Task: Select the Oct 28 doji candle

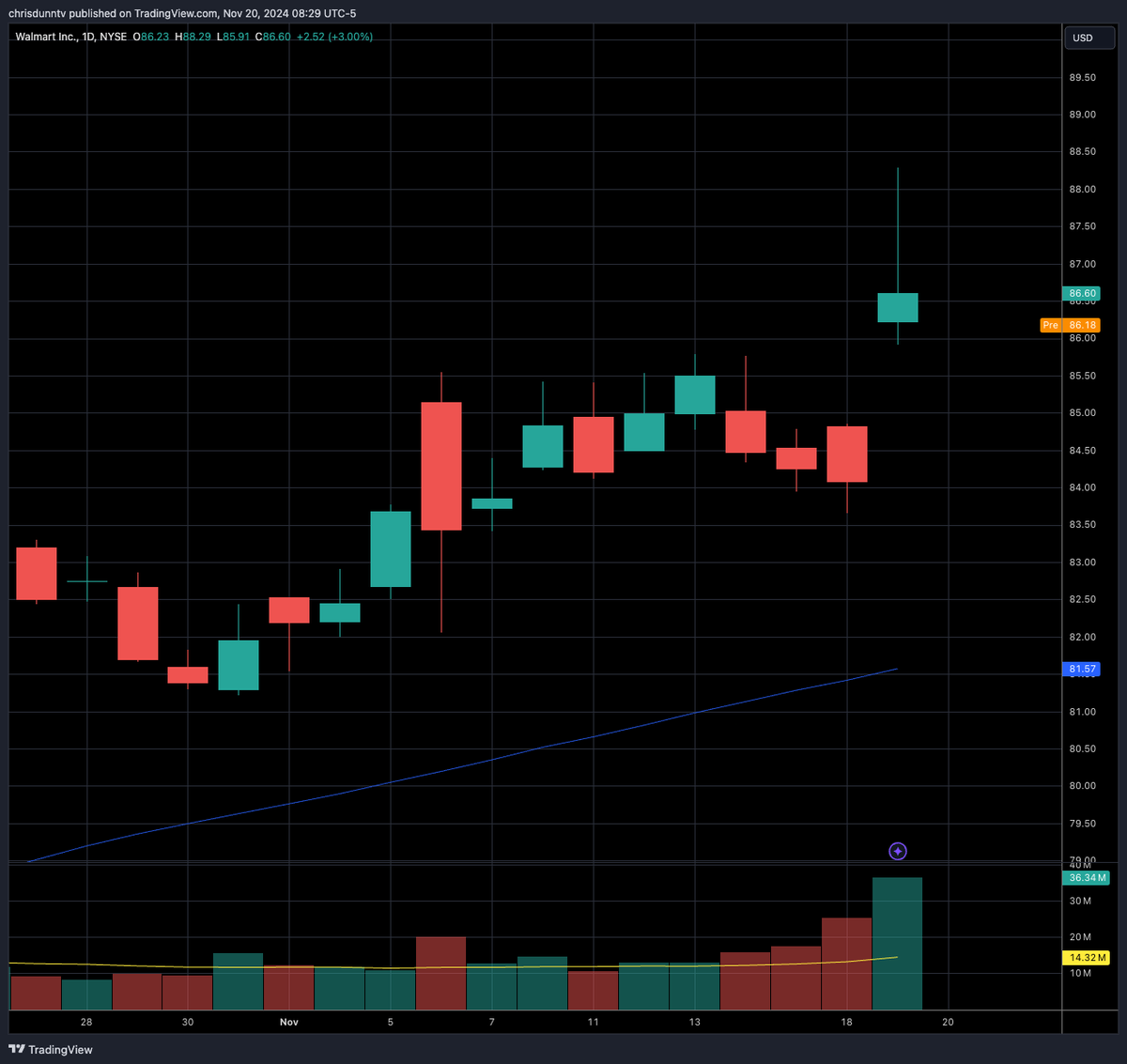Action: pyautogui.click(x=86, y=581)
